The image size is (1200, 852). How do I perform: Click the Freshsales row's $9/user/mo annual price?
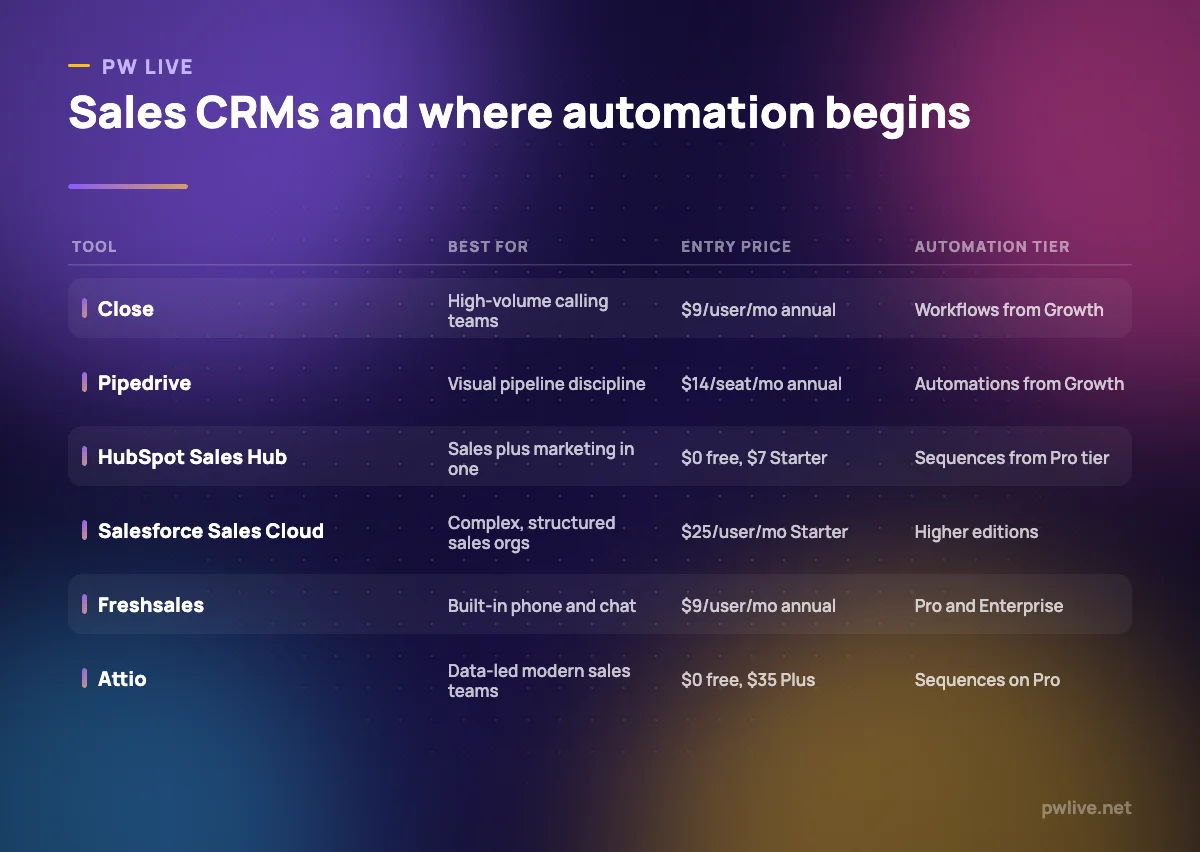click(758, 606)
